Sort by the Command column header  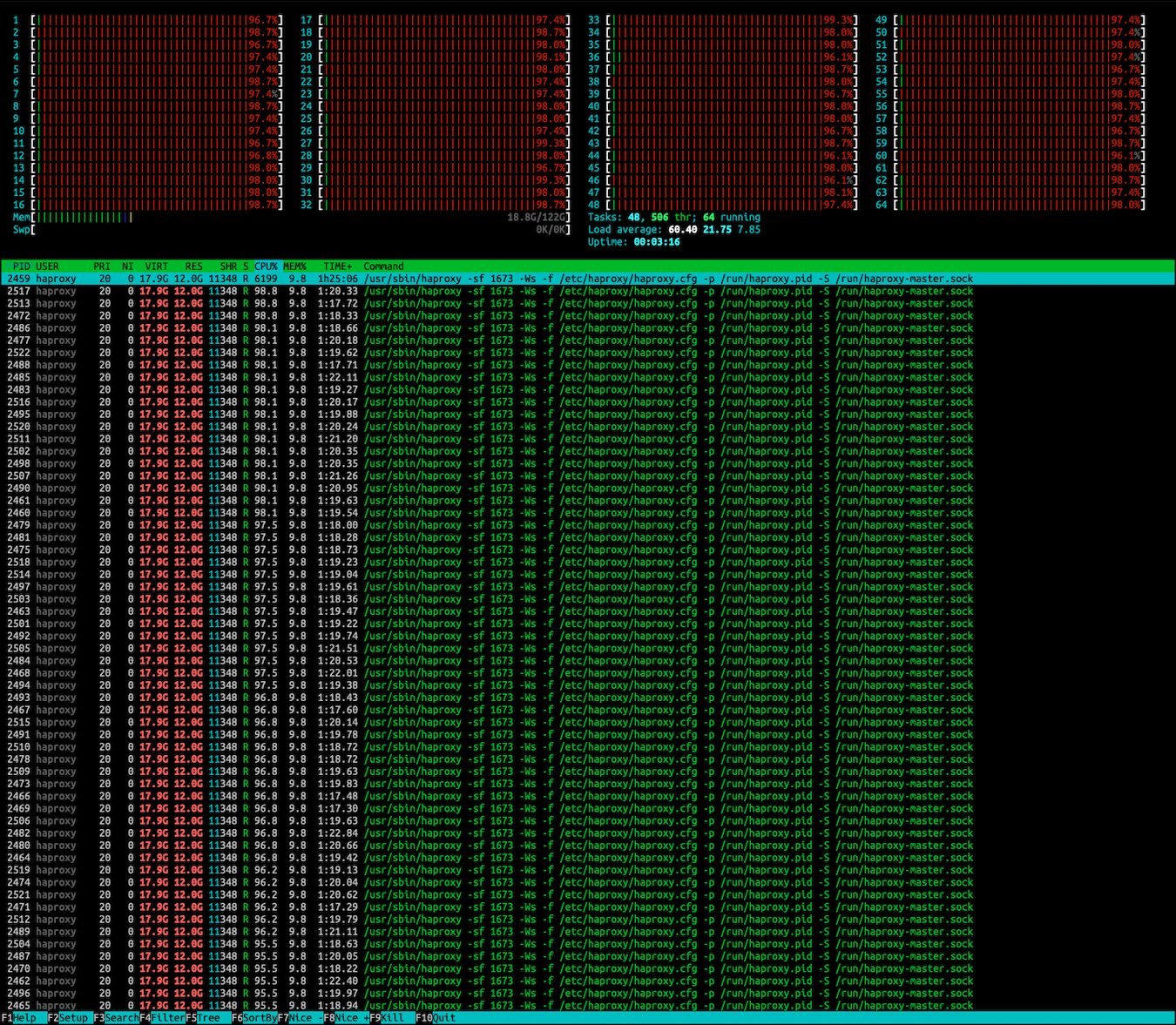(x=383, y=266)
